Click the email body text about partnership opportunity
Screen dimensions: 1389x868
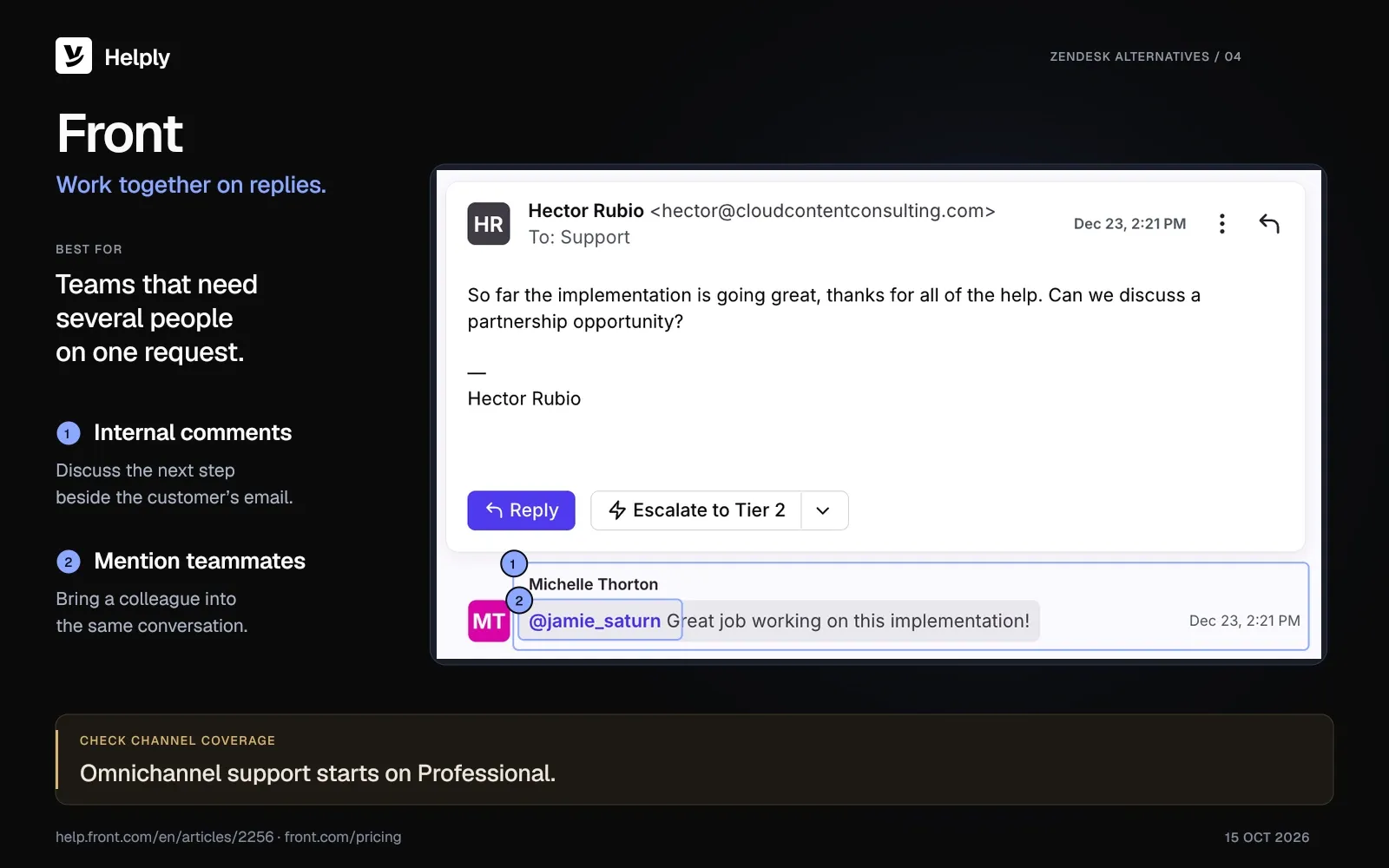[x=833, y=308]
